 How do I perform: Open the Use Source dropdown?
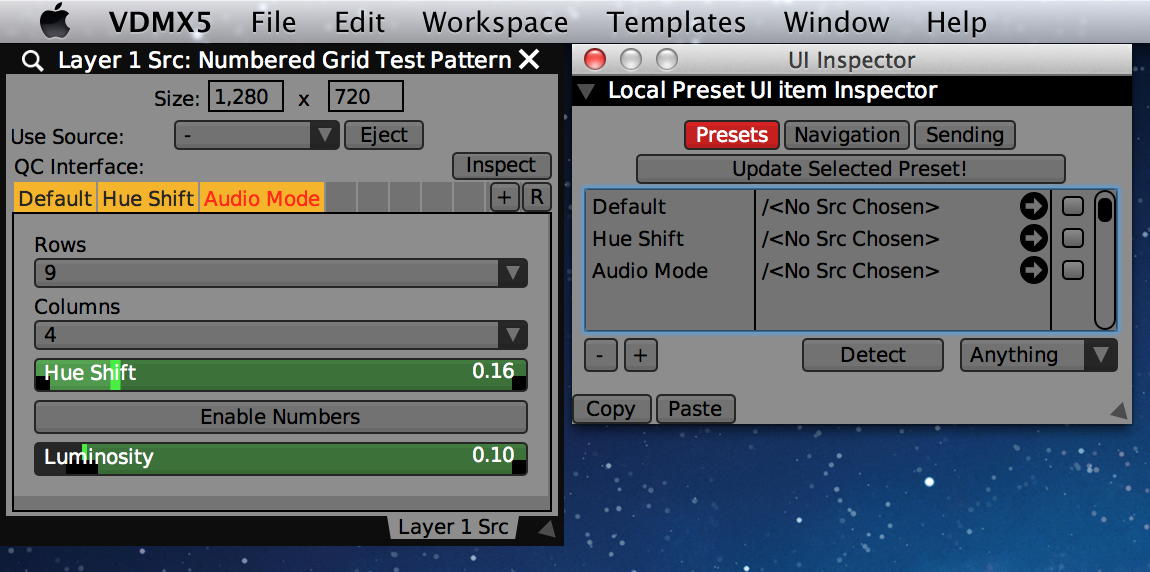(x=257, y=136)
